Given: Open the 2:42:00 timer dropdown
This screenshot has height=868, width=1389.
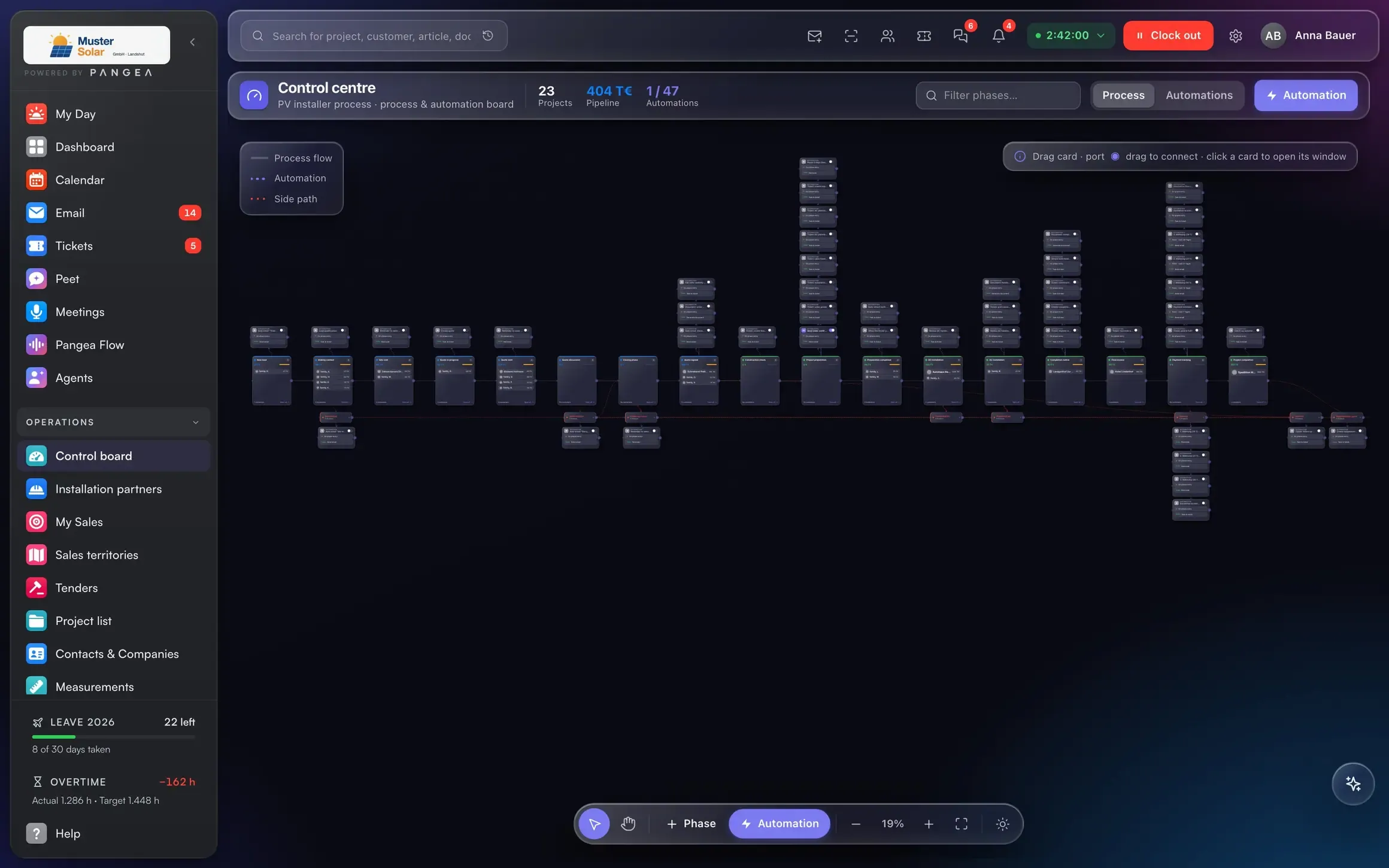Looking at the screenshot, I should click(1070, 35).
